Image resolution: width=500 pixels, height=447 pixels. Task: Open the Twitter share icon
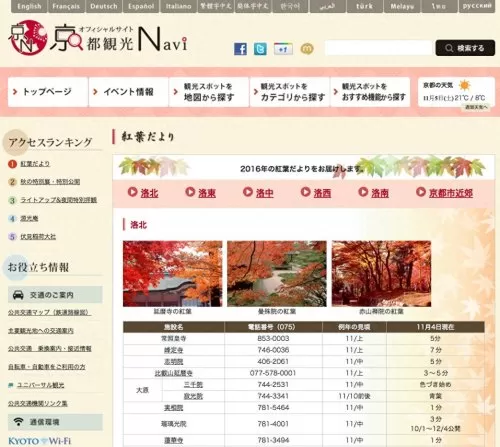click(x=260, y=49)
